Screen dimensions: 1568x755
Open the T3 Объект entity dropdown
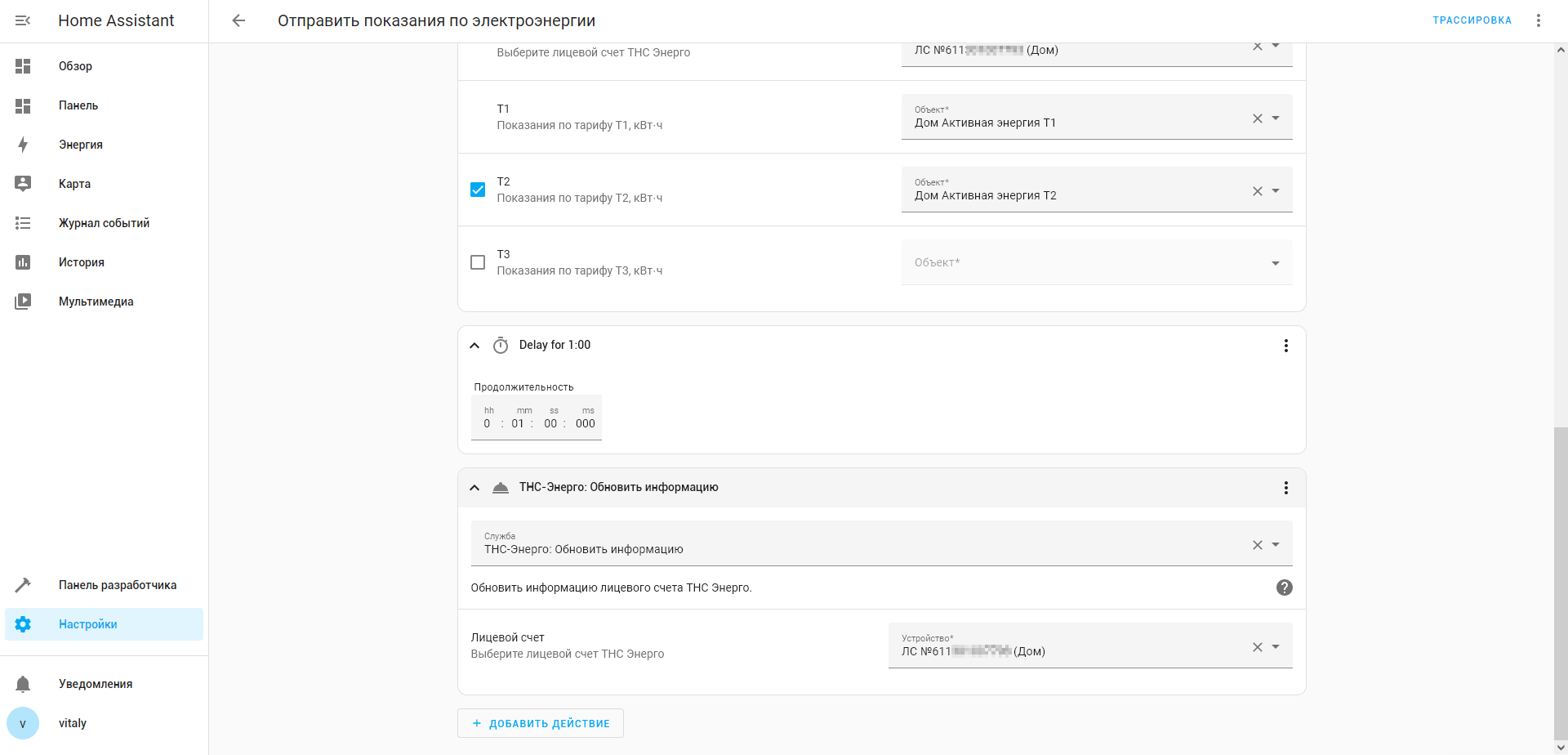click(x=1097, y=262)
